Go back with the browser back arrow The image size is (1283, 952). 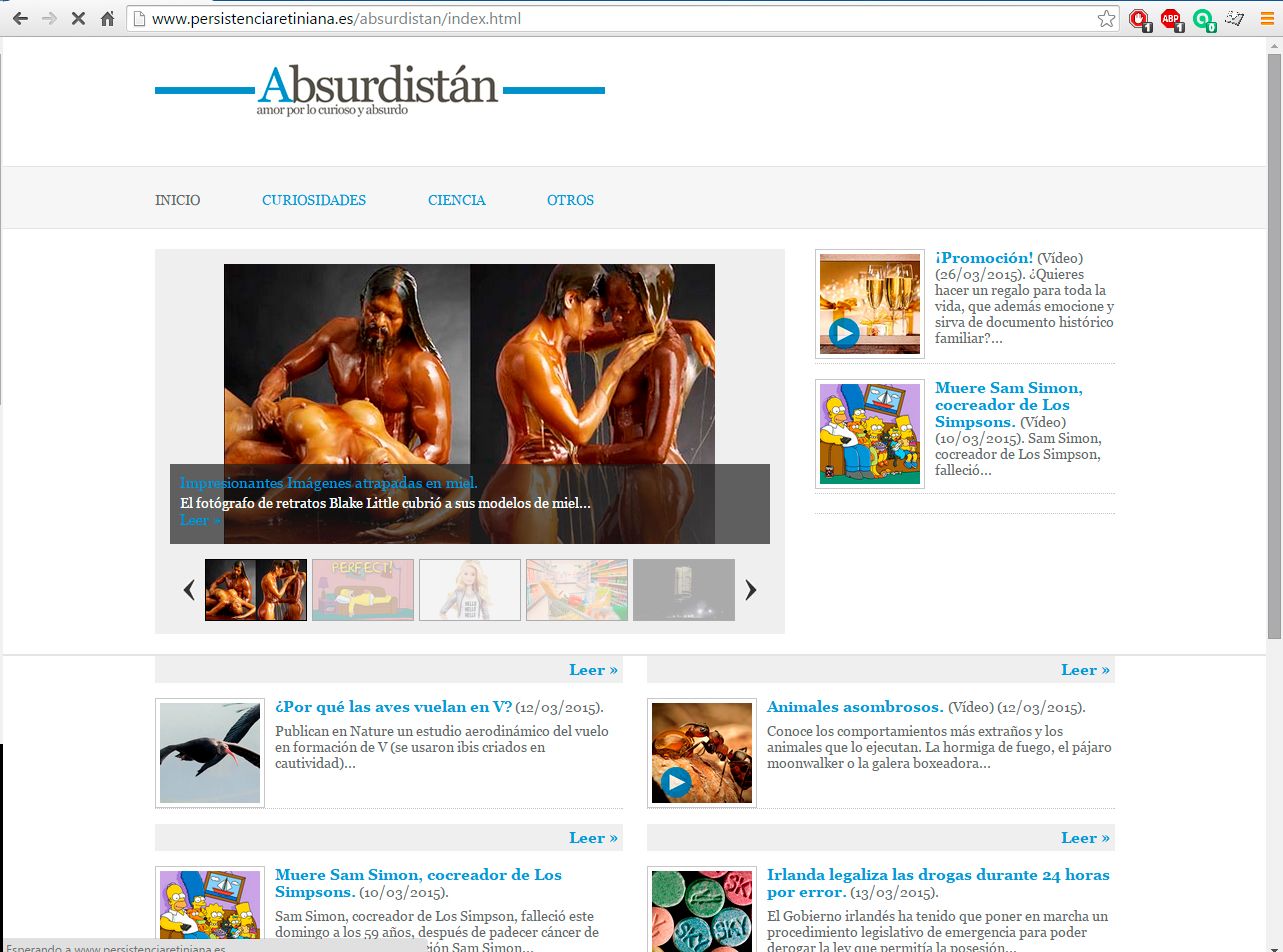pos(20,18)
